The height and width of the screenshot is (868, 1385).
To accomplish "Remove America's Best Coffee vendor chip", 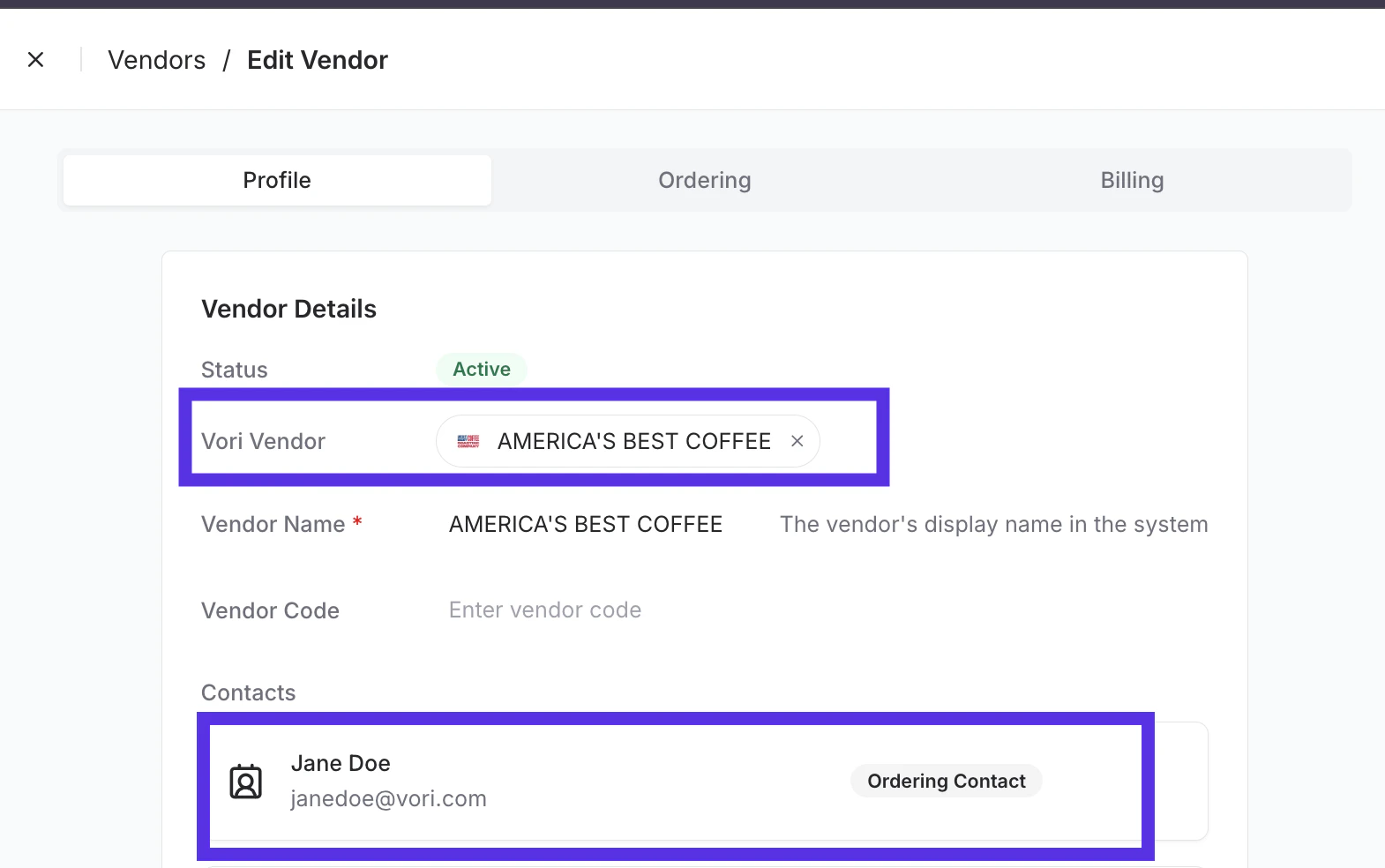I will pos(797,441).
